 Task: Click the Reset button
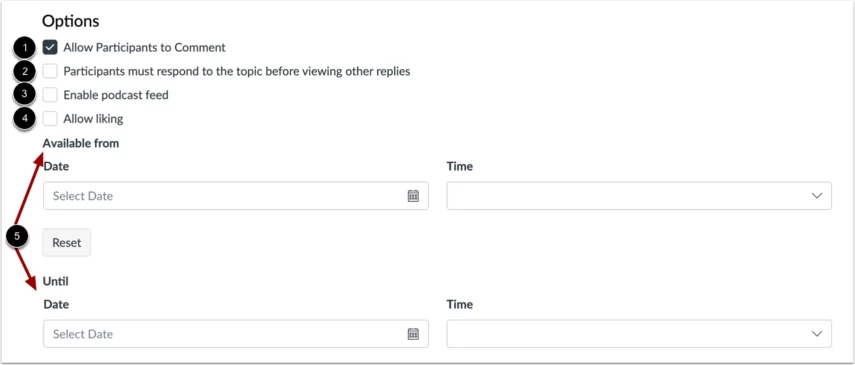pos(67,243)
